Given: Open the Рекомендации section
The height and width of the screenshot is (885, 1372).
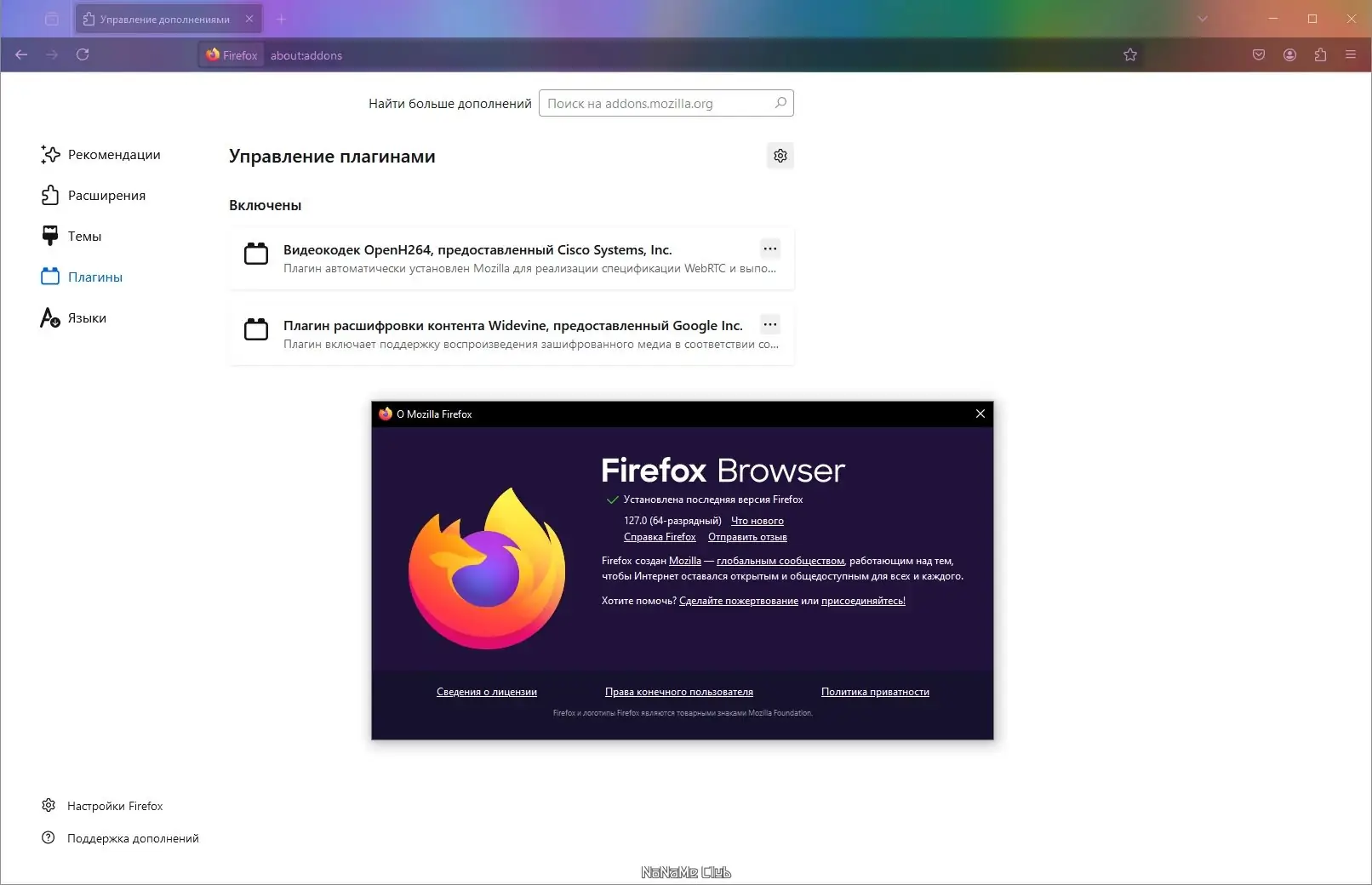Looking at the screenshot, I should pos(100,154).
